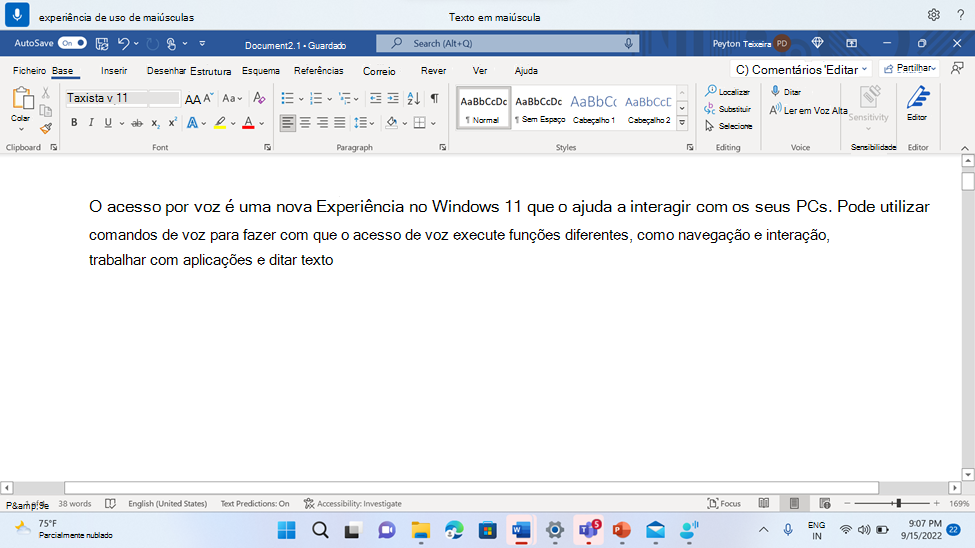Toggle Superscript formatting
The image size is (975, 548).
pos(173,122)
